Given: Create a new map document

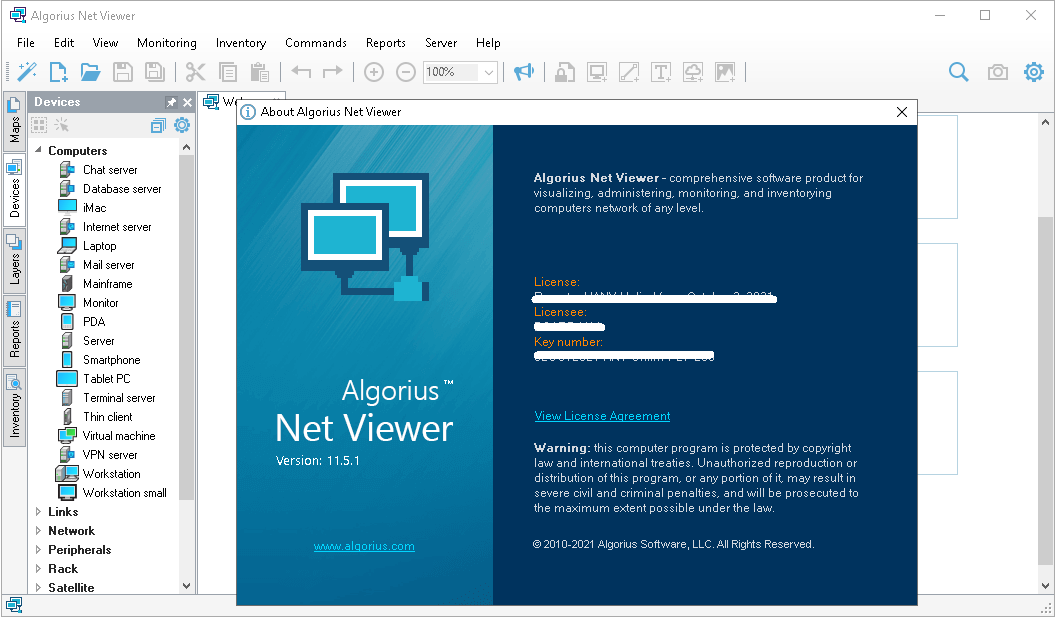Looking at the screenshot, I should [x=59, y=71].
